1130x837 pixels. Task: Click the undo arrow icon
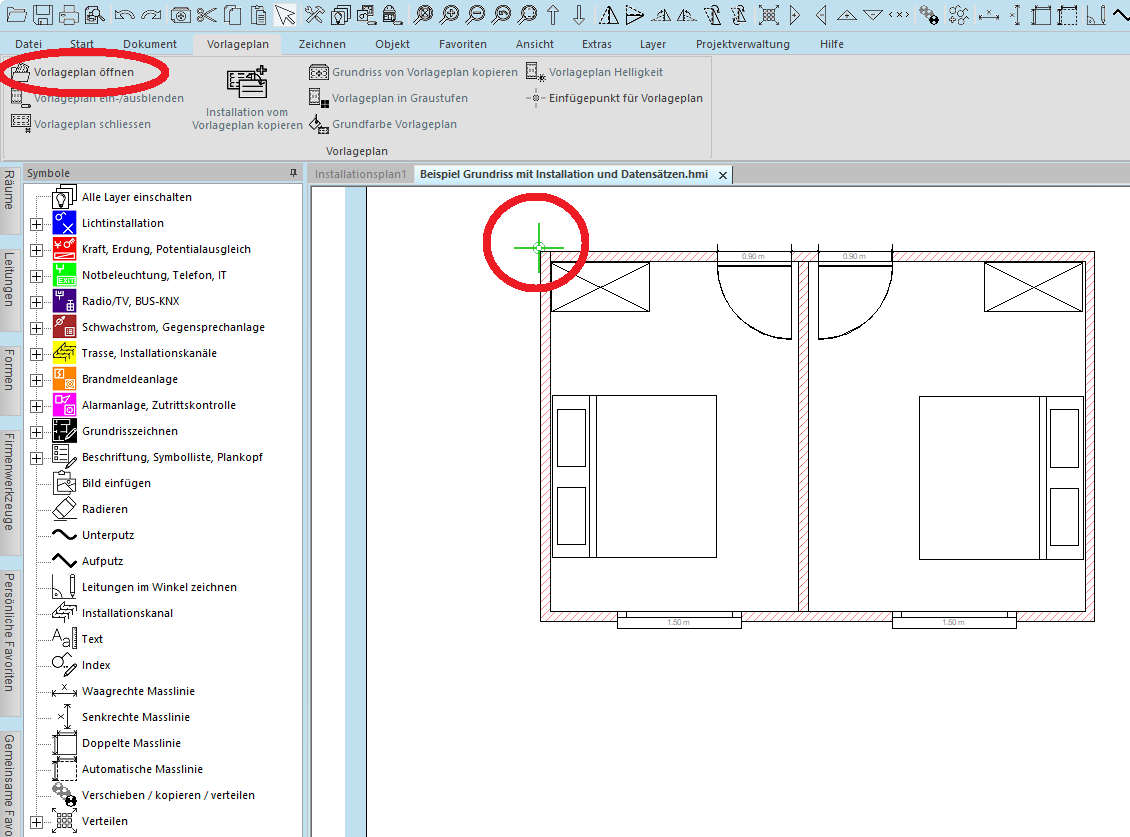[x=124, y=15]
